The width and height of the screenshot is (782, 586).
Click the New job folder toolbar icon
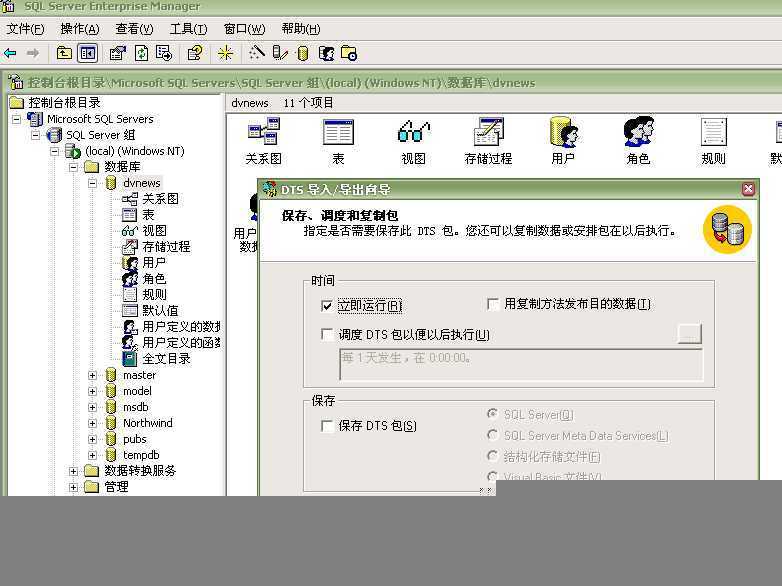click(349, 53)
